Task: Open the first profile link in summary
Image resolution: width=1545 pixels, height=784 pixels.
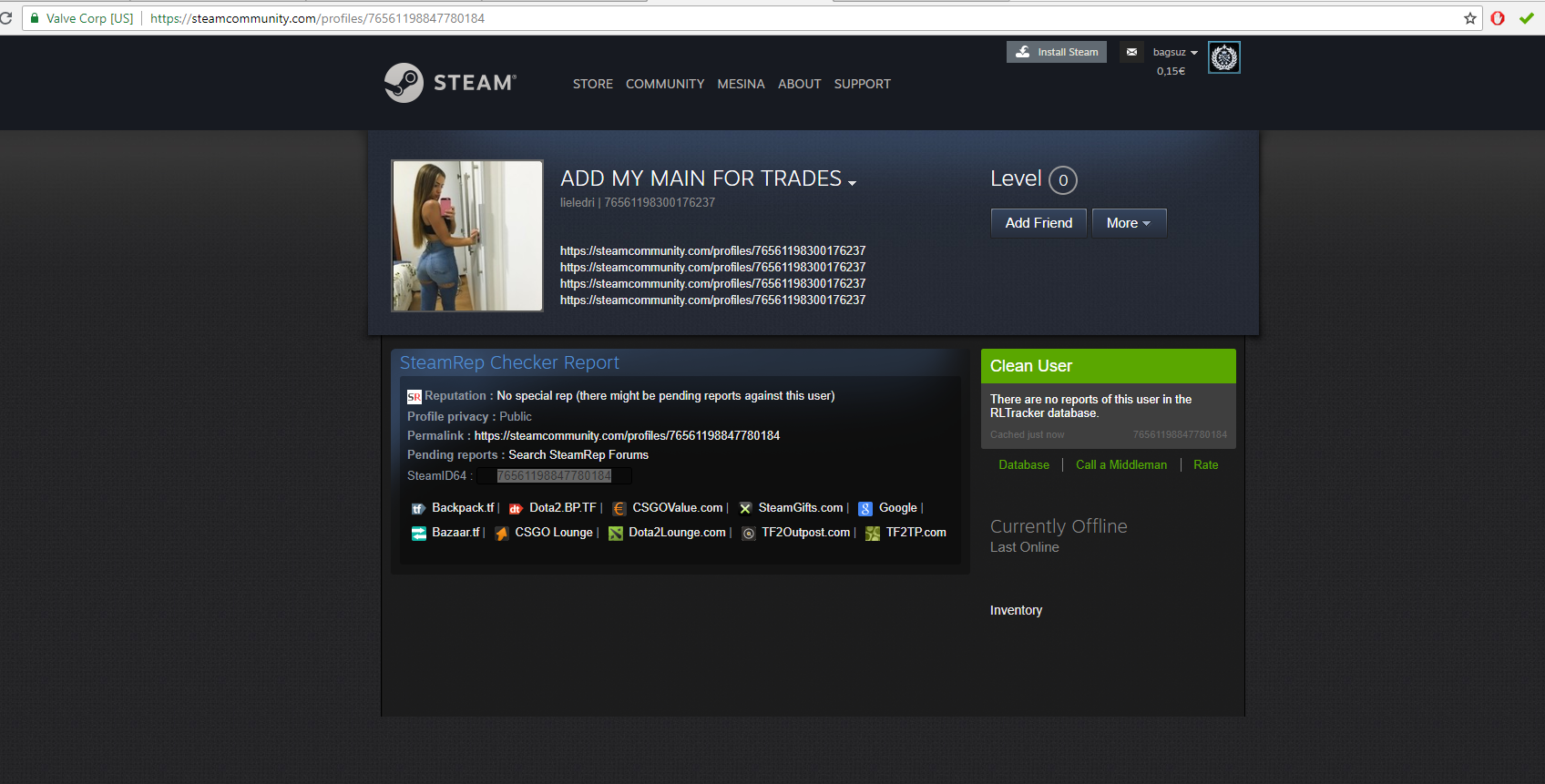Action: (712, 250)
